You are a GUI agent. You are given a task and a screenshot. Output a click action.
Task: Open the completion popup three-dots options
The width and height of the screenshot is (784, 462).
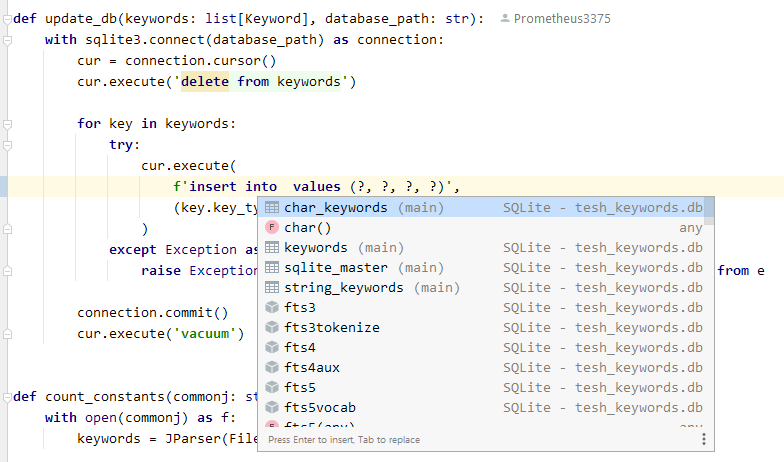[x=703, y=439]
